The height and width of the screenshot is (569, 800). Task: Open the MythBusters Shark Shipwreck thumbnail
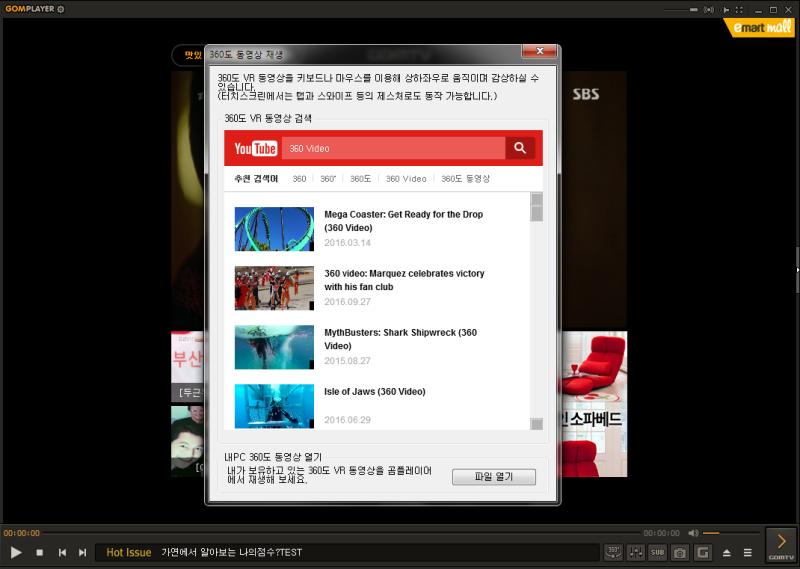coord(274,347)
